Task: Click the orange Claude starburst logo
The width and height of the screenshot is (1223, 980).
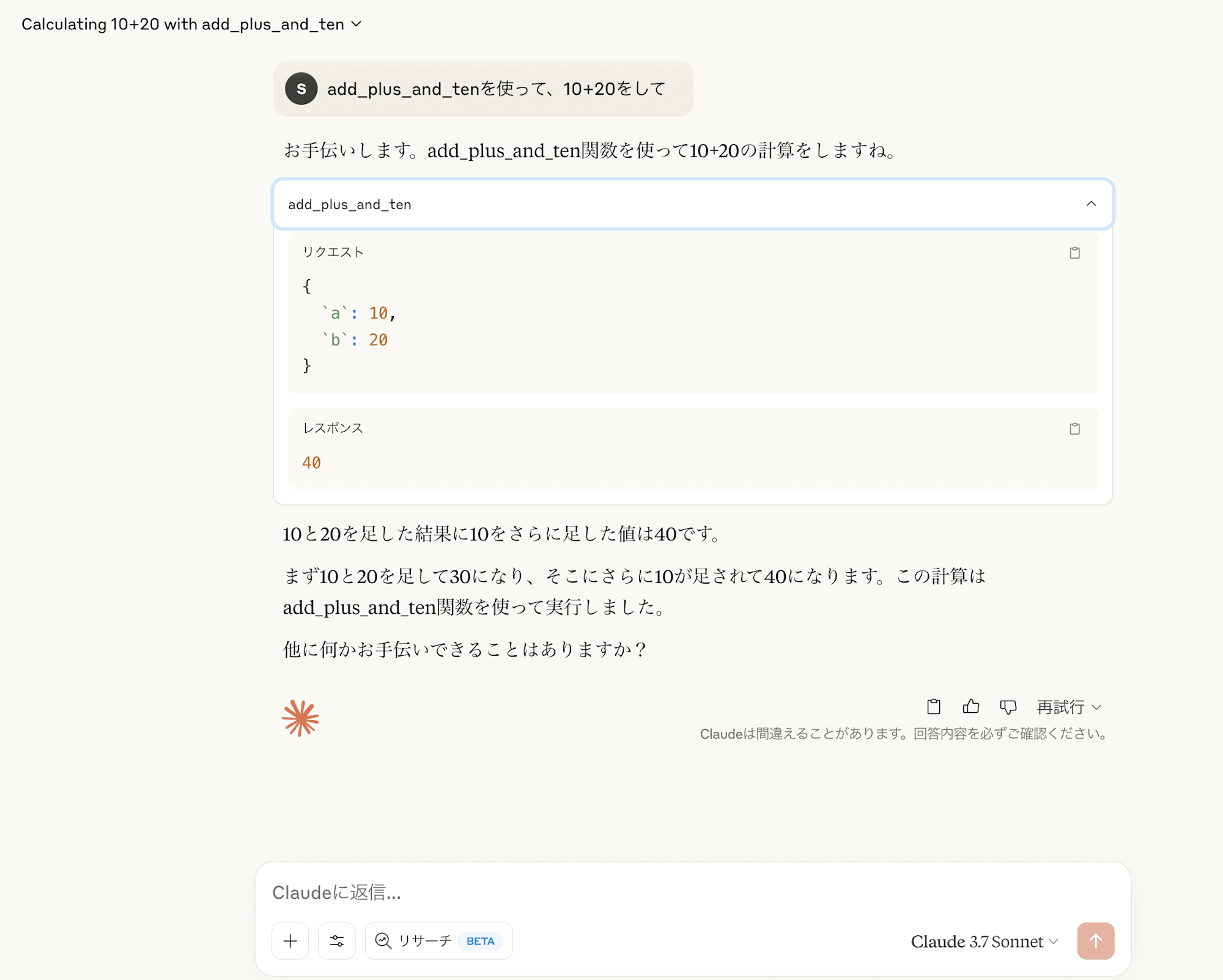Action: pos(300,718)
